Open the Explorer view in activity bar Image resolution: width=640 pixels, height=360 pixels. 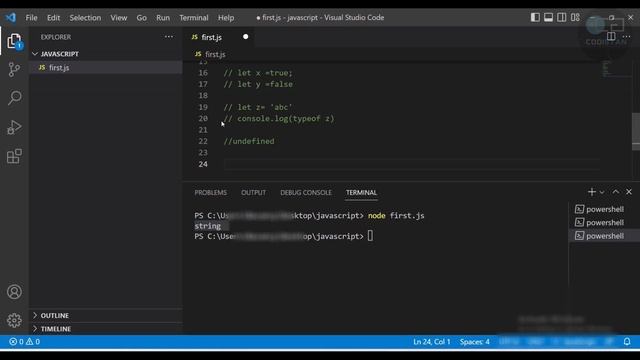coord(14,41)
